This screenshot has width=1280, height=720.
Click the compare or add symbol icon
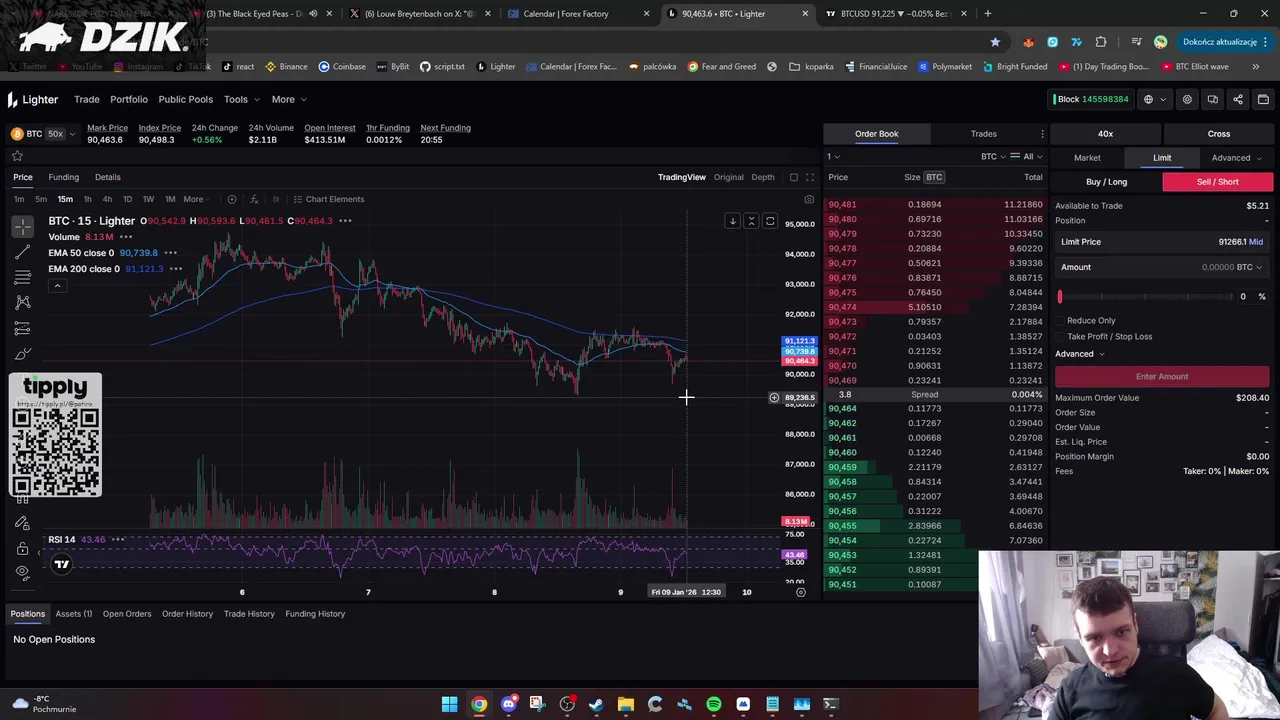point(232,199)
